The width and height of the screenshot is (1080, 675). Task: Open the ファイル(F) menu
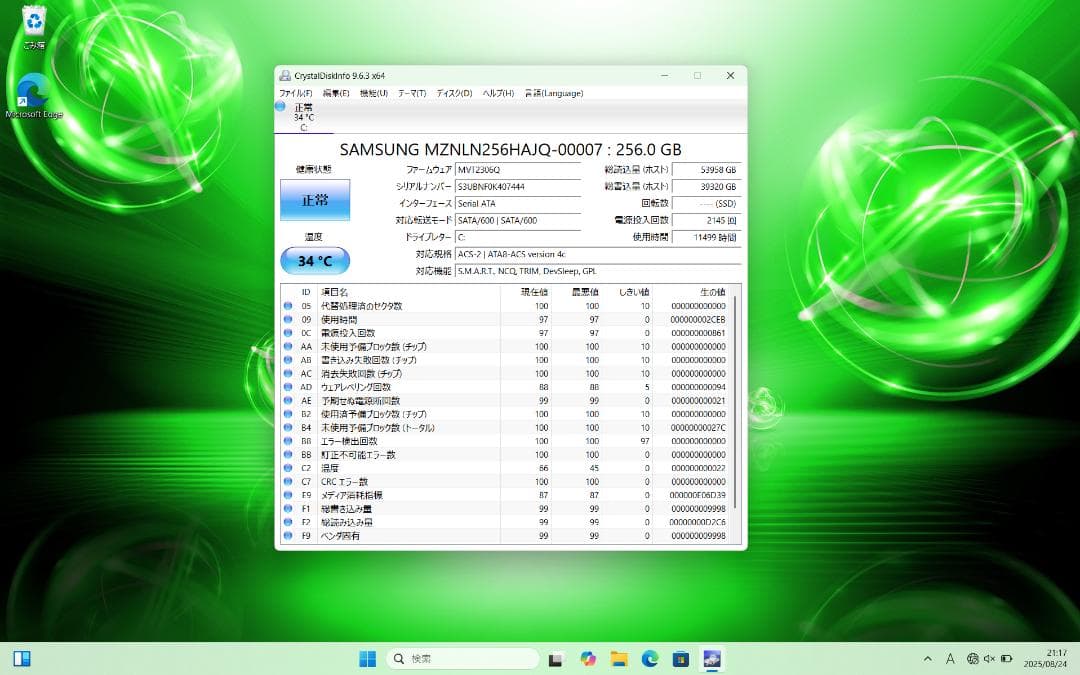pos(293,92)
